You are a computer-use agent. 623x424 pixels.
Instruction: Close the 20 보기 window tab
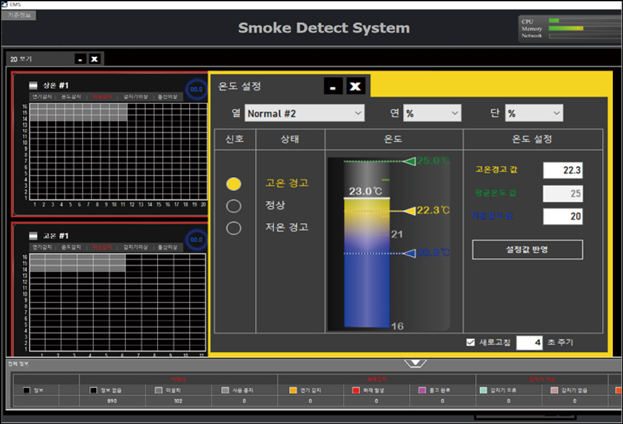click(95, 59)
